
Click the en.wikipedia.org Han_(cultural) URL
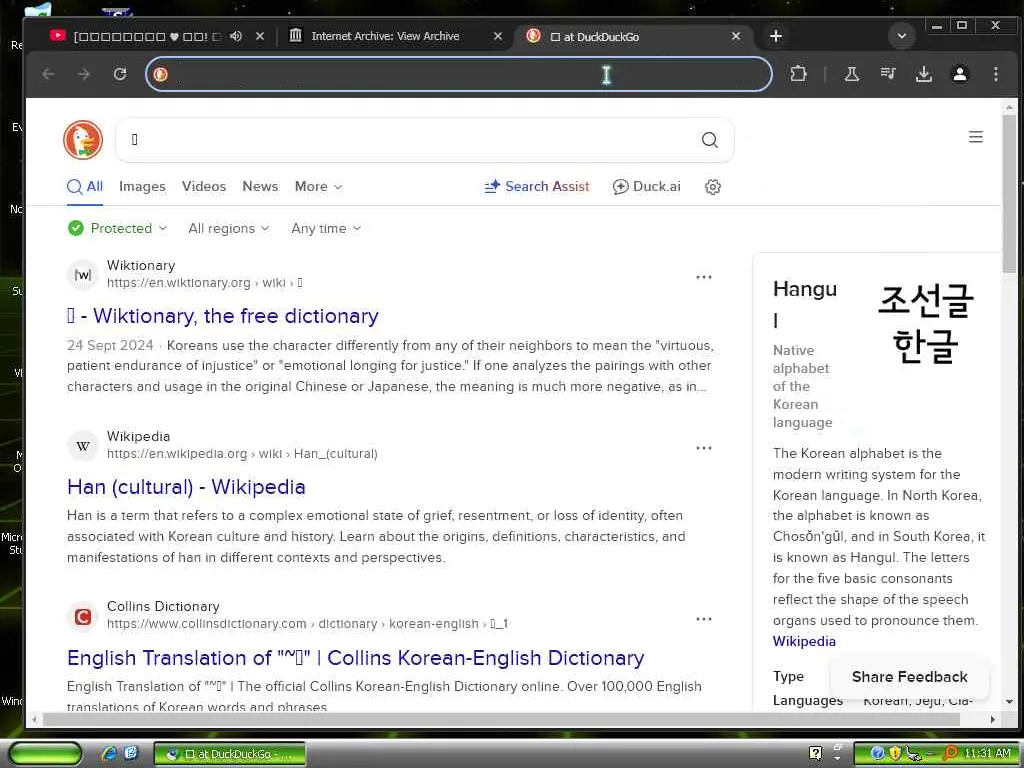click(x=242, y=454)
